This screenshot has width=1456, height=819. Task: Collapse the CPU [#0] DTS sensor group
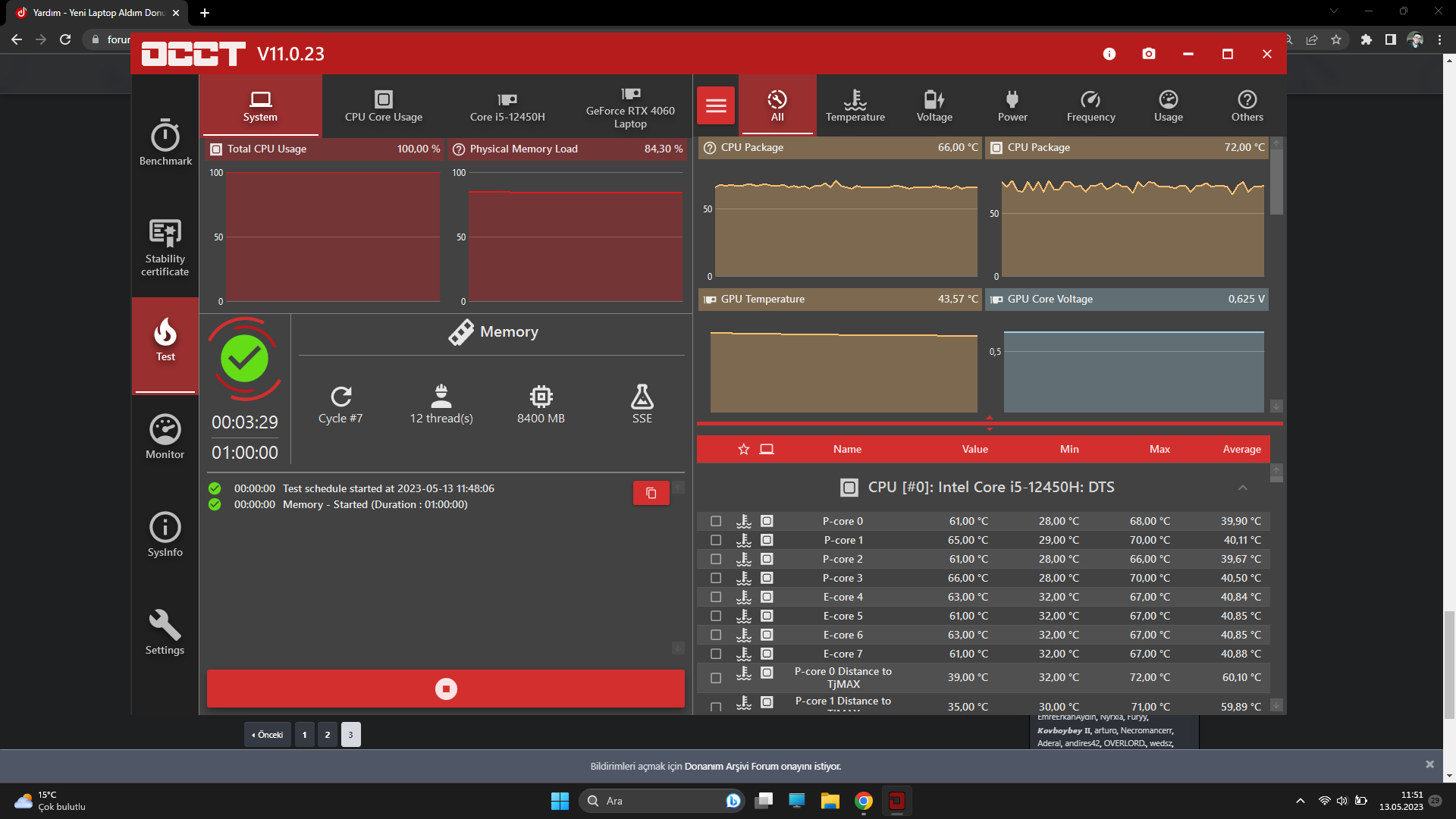1242,488
